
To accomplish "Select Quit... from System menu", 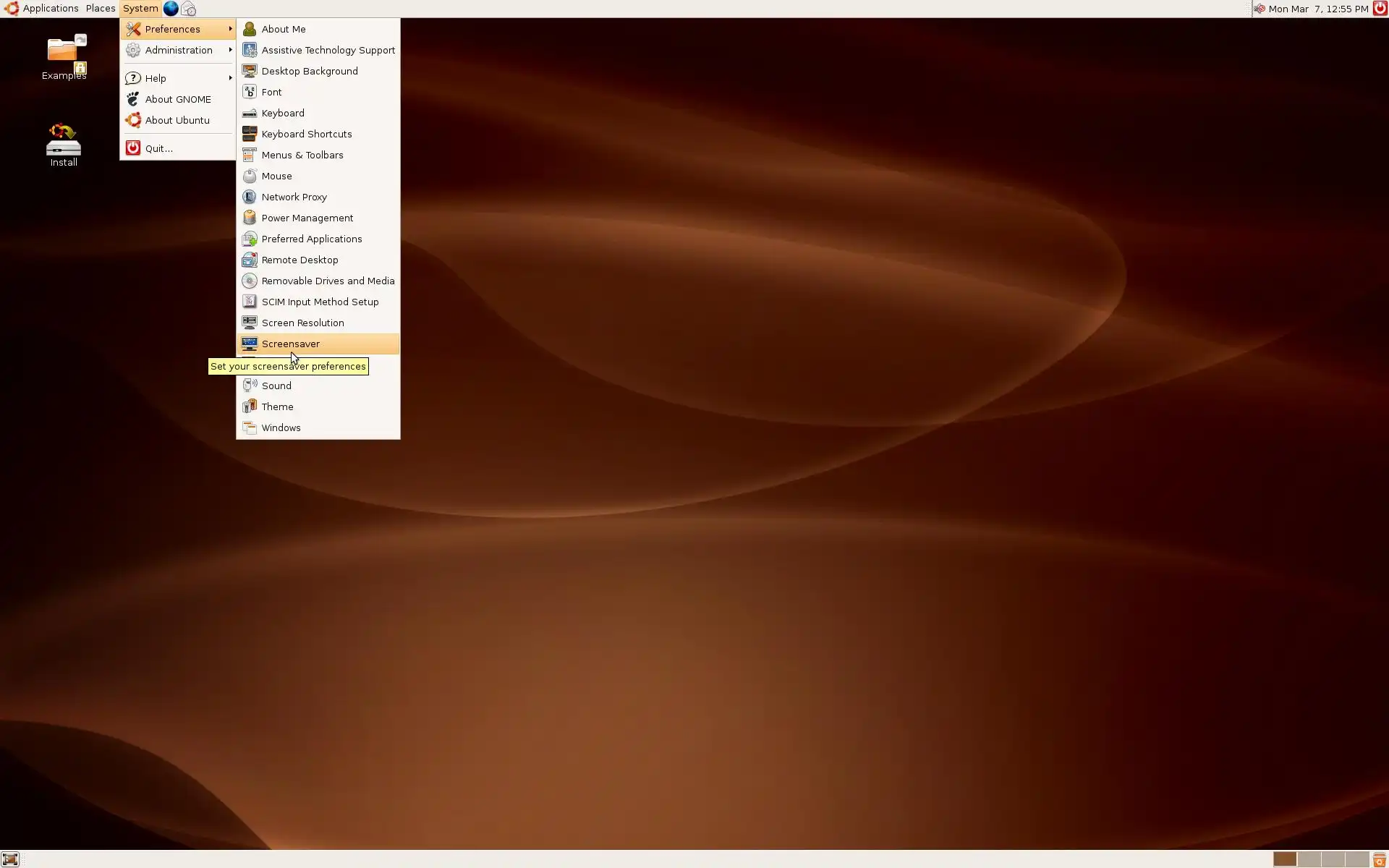I will pos(159,148).
